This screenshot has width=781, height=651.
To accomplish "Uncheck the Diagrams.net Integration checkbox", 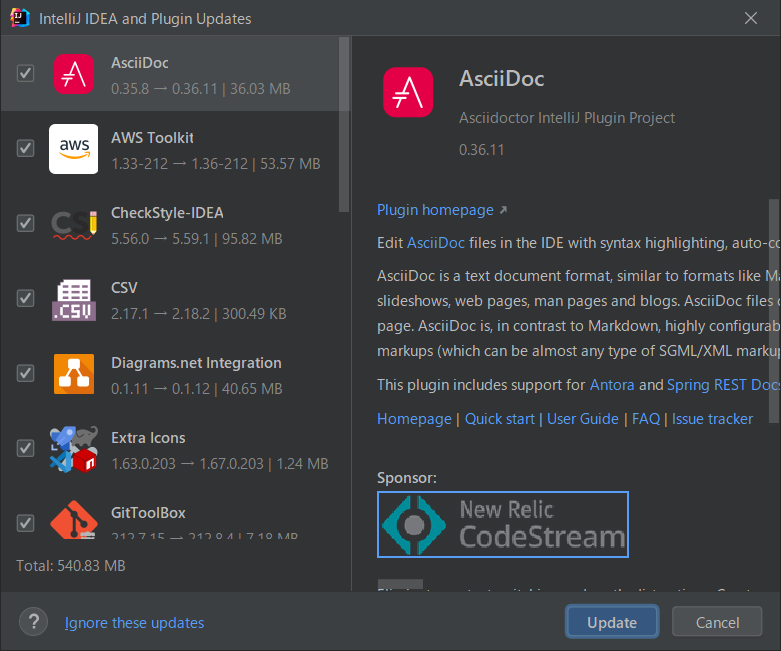I will click(25, 373).
